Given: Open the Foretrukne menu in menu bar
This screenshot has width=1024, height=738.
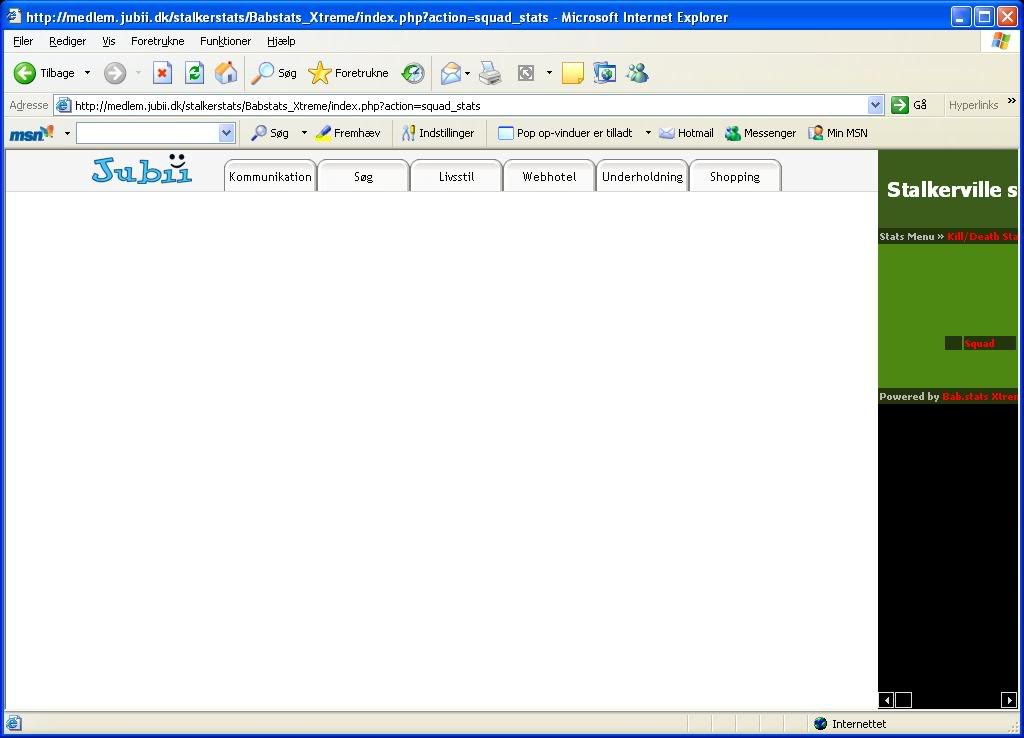Looking at the screenshot, I should pos(157,41).
